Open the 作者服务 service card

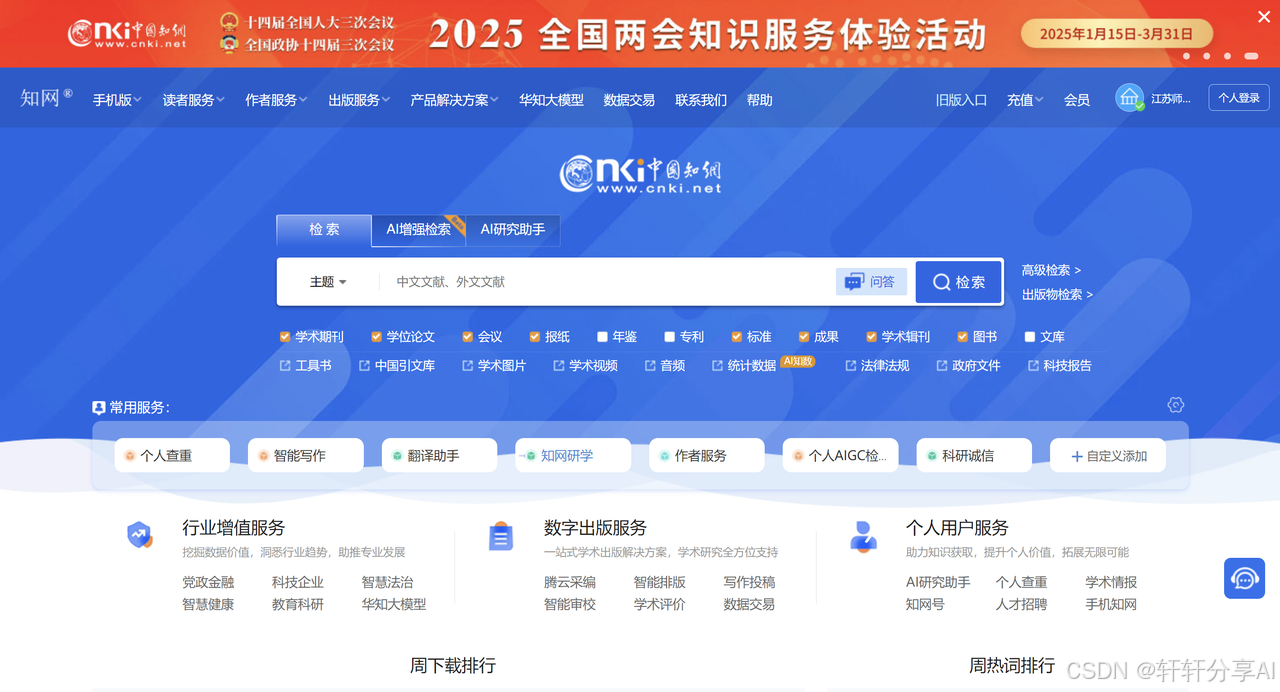click(x=707, y=455)
